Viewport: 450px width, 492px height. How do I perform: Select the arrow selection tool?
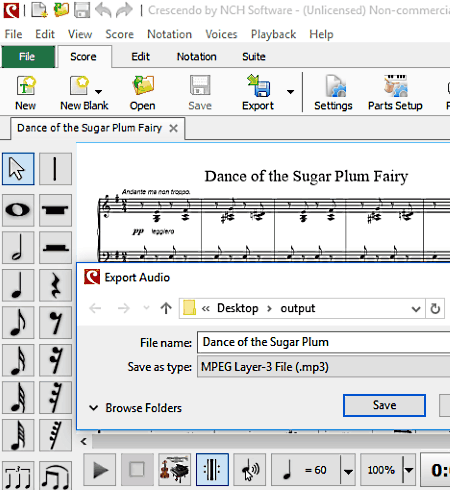tap(18, 169)
